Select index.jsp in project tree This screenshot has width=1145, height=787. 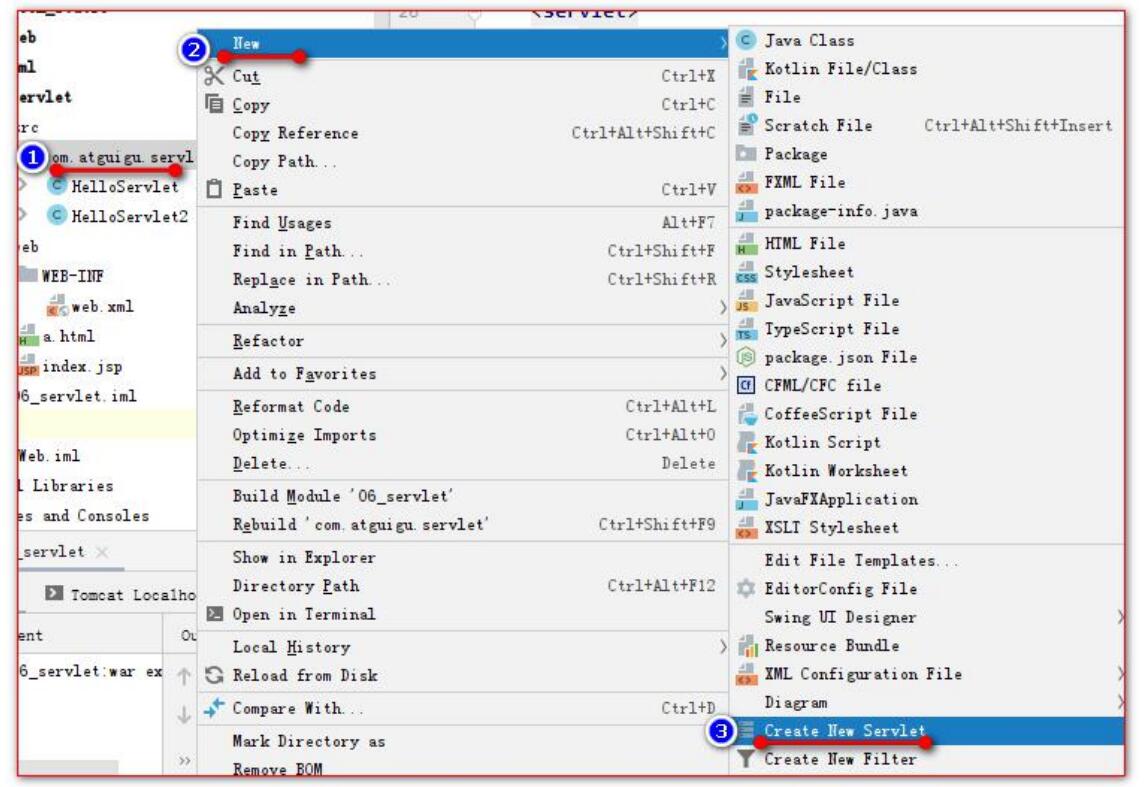click(82, 366)
